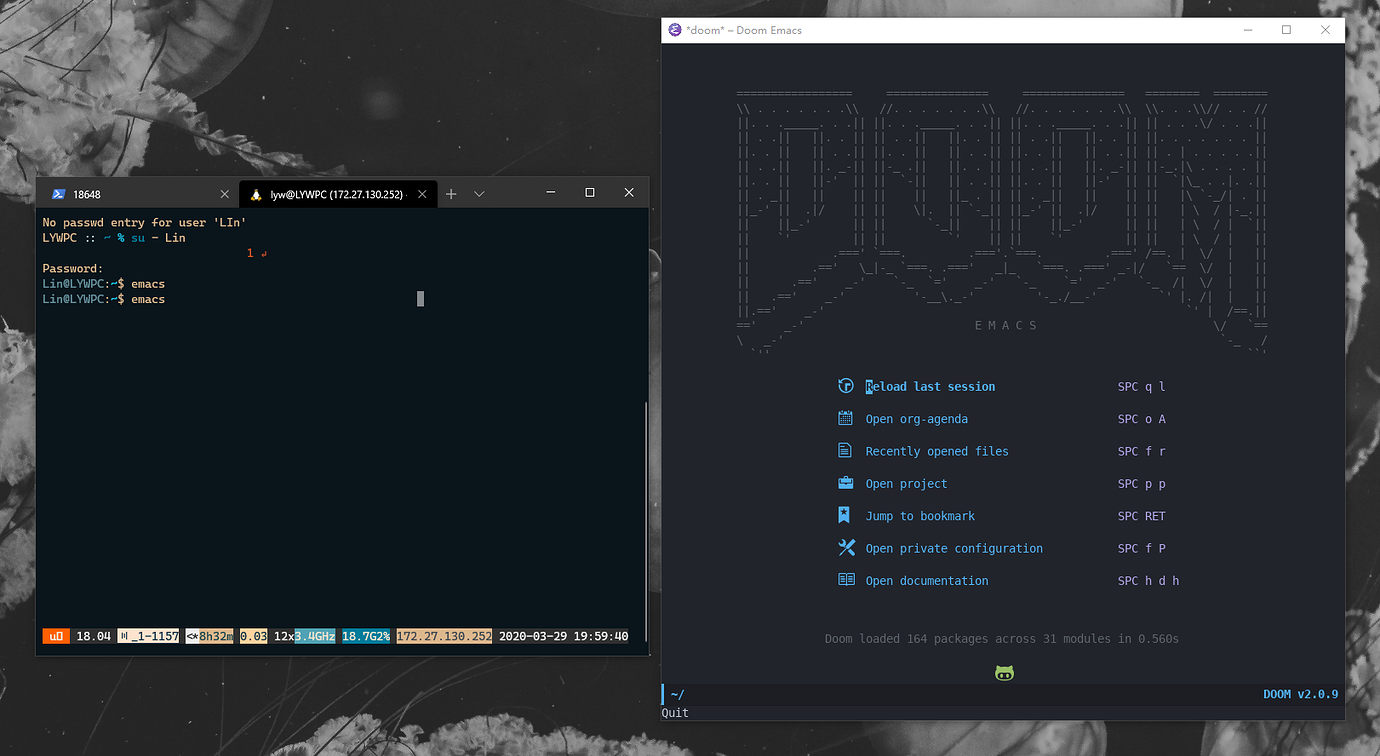Click the SPC f P keybinding text

point(1141,548)
